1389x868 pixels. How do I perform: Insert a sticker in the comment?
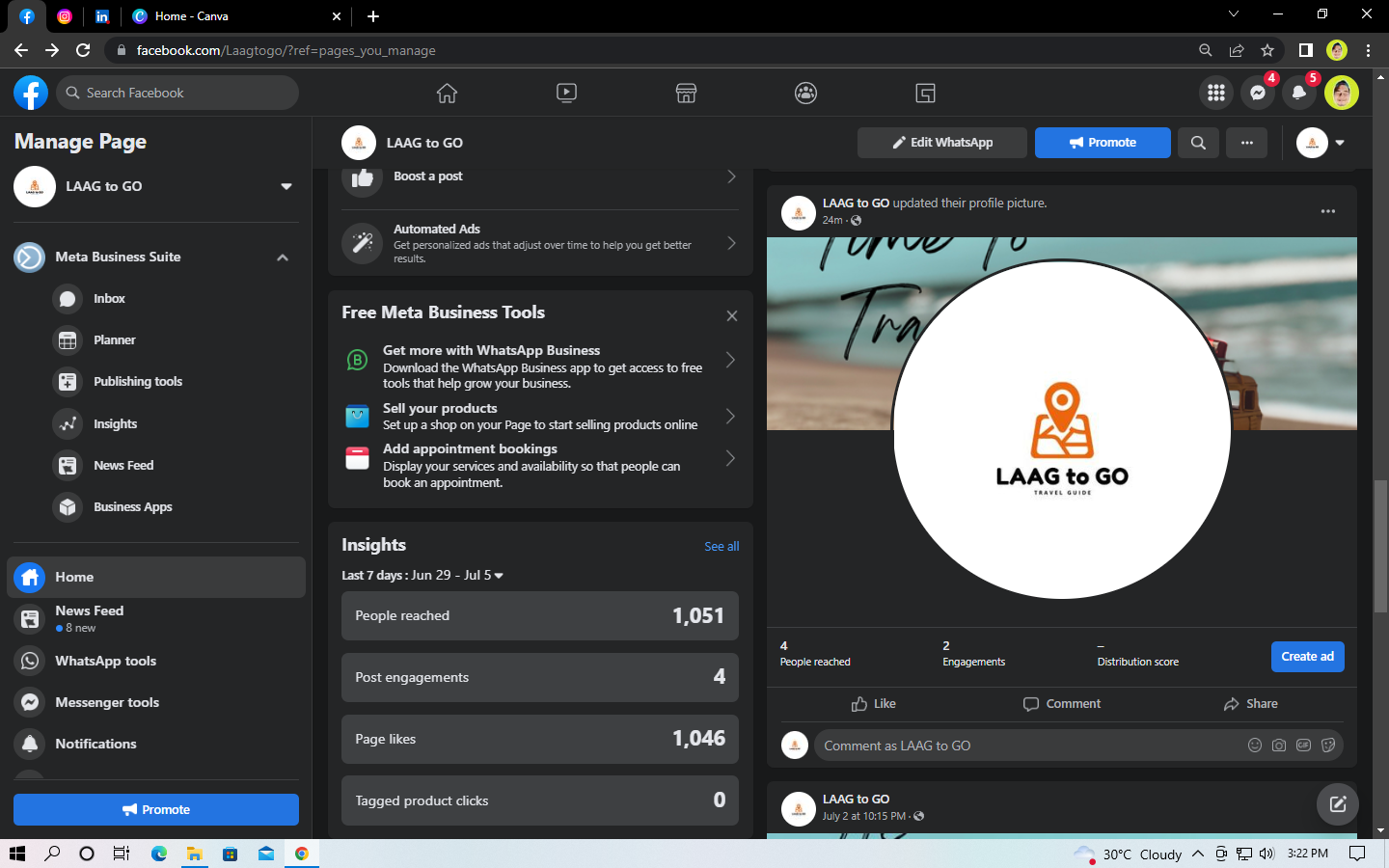pos(1328,745)
